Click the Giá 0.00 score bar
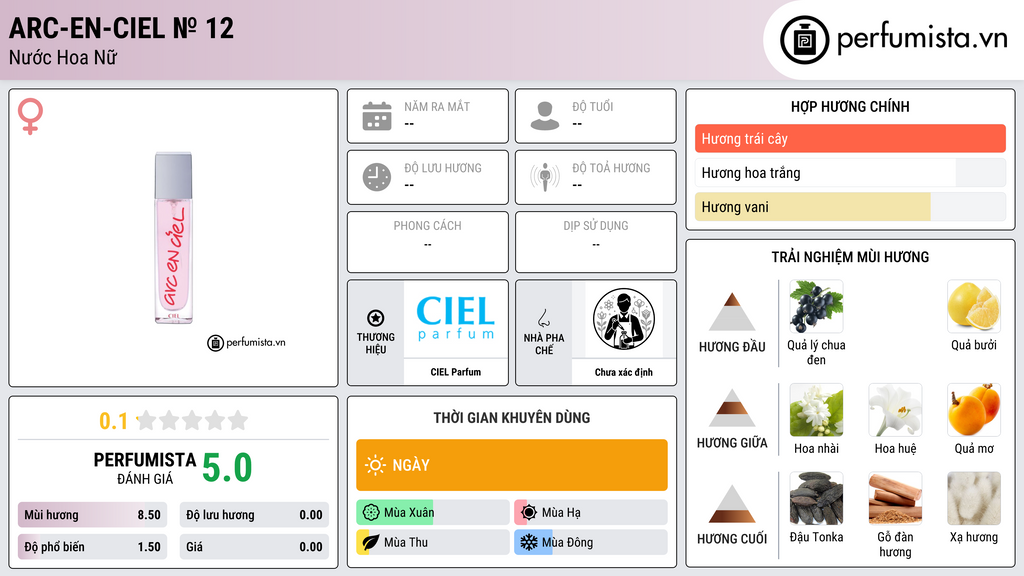1024x576 pixels. 254,547
